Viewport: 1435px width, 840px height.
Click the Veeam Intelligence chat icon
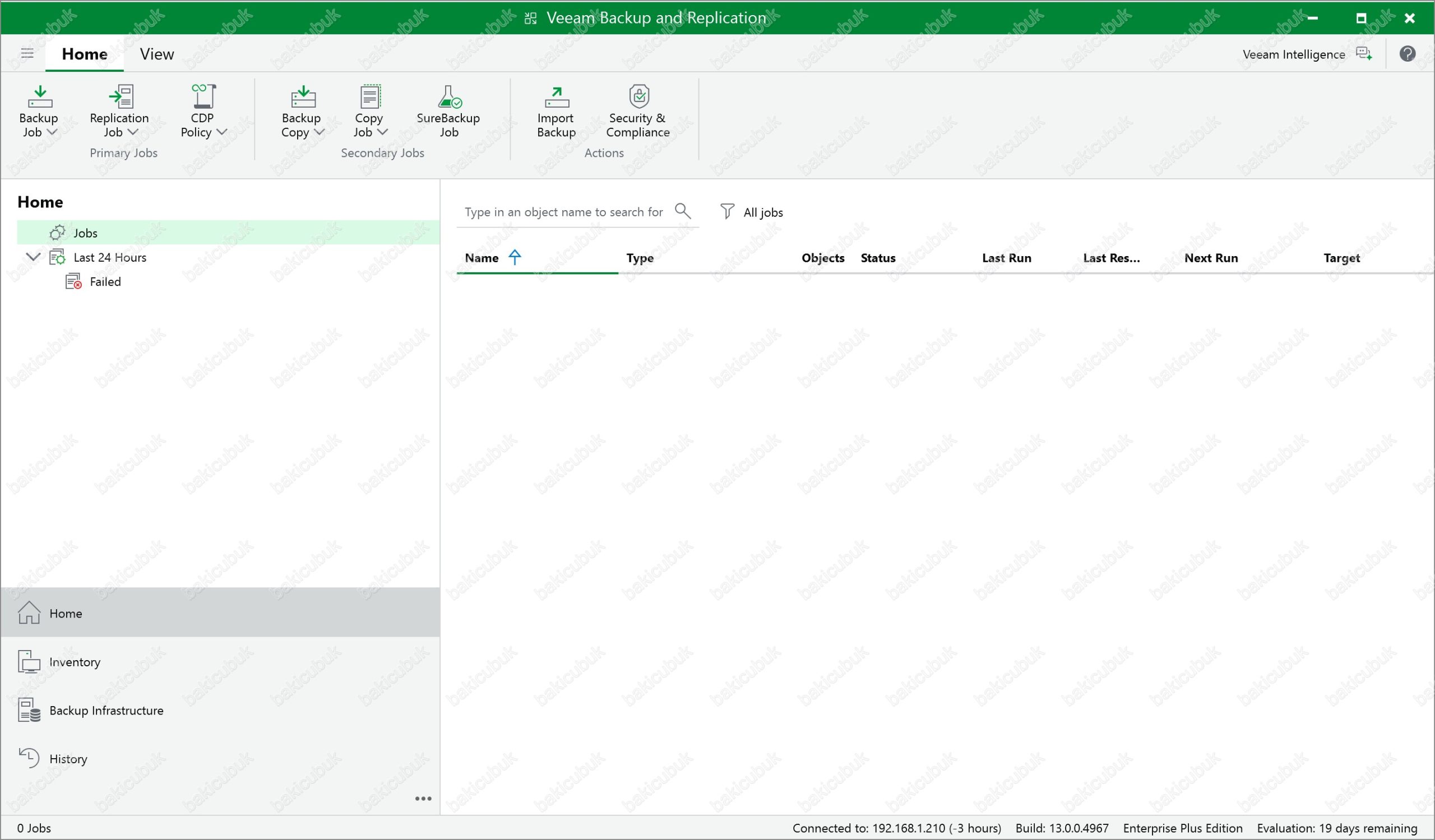point(1363,54)
